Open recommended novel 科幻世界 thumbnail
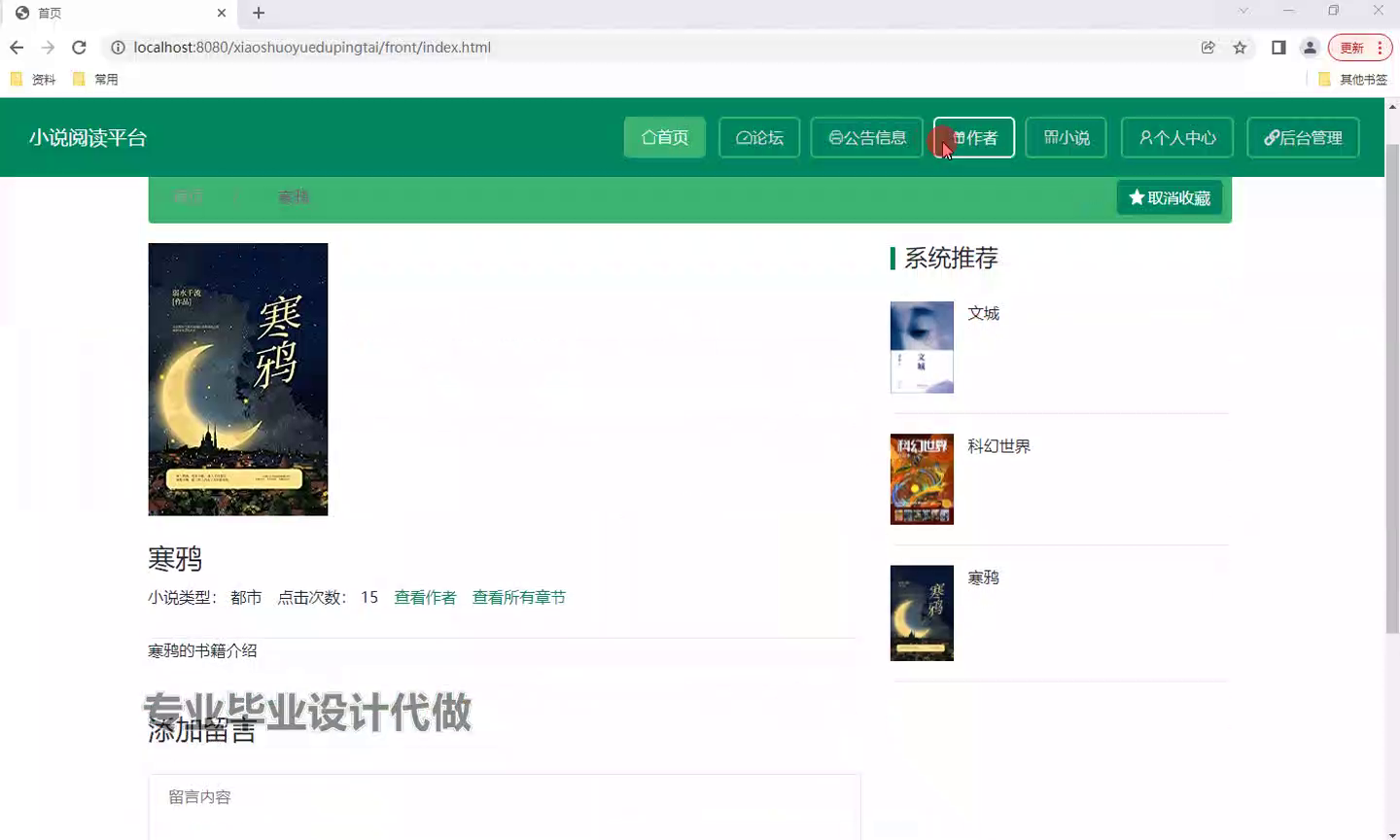The image size is (1400, 840). [x=922, y=479]
